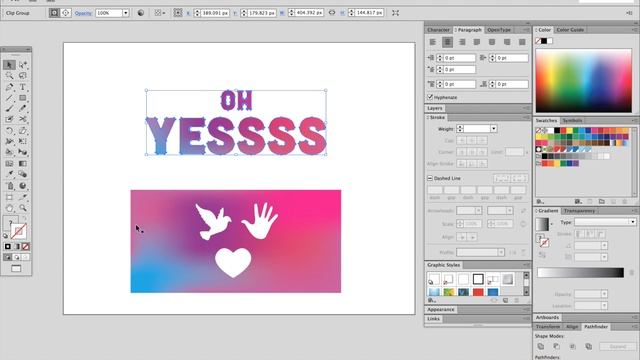Select the Lasso tool

23,76
